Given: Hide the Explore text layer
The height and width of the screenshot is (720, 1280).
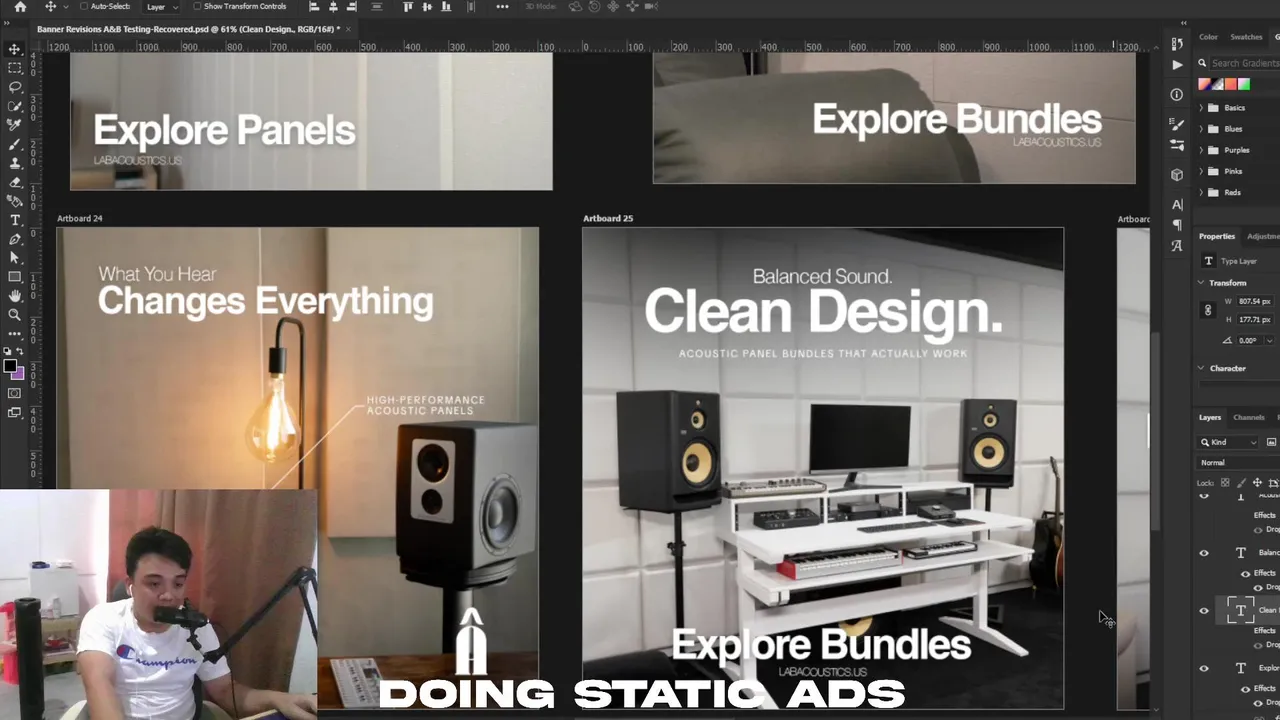Looking at the screenshot, I should point(1204,668).
